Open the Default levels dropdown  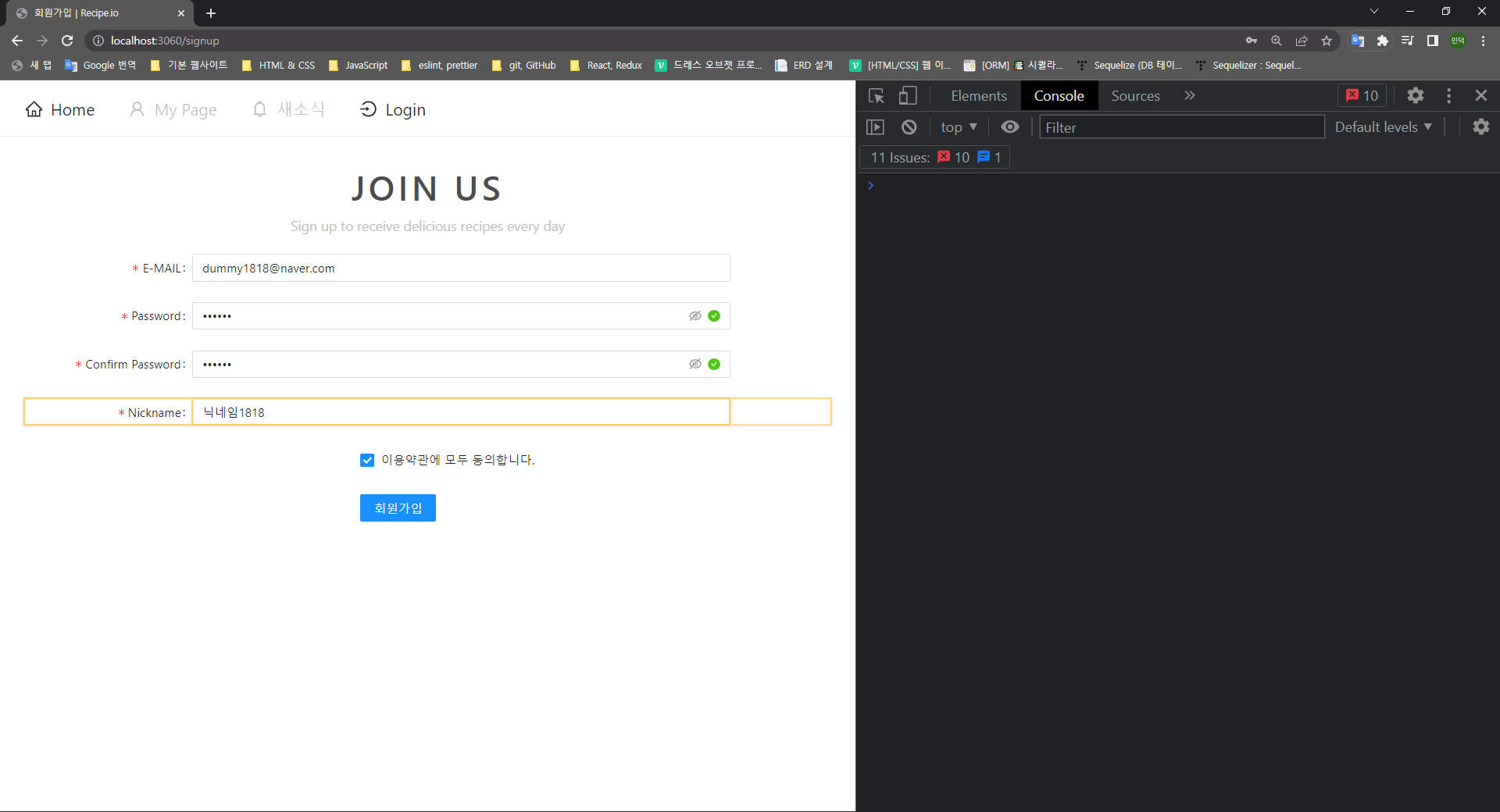pyautogui.click(x=1383, y=126)
